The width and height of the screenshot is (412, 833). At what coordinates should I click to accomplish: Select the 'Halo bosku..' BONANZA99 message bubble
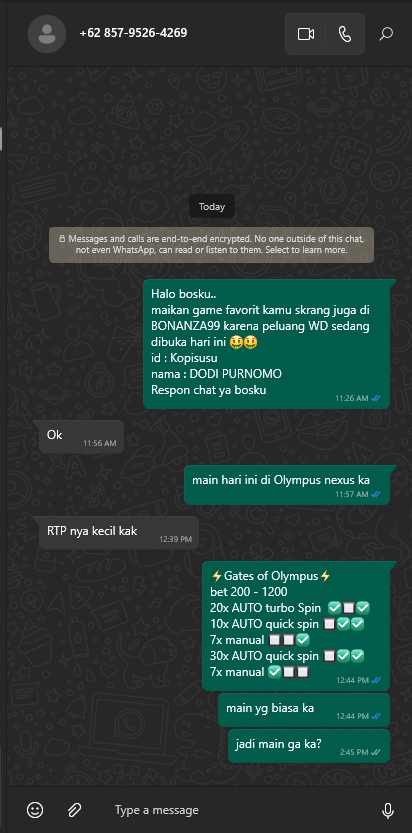coord(267,344)
